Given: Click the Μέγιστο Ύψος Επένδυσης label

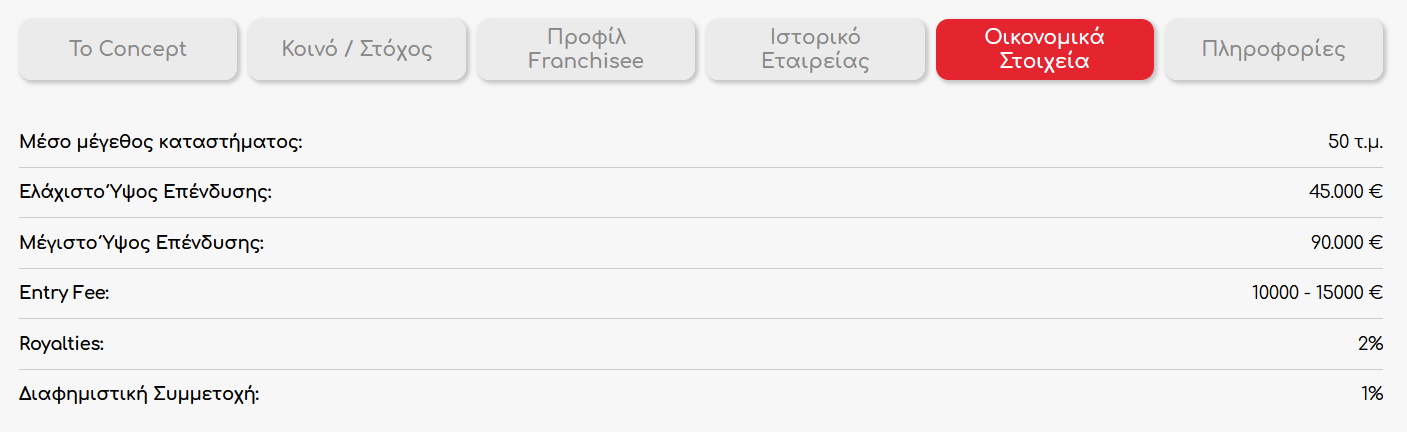Looking at the screenshot, I should click(x=142, y=243).
